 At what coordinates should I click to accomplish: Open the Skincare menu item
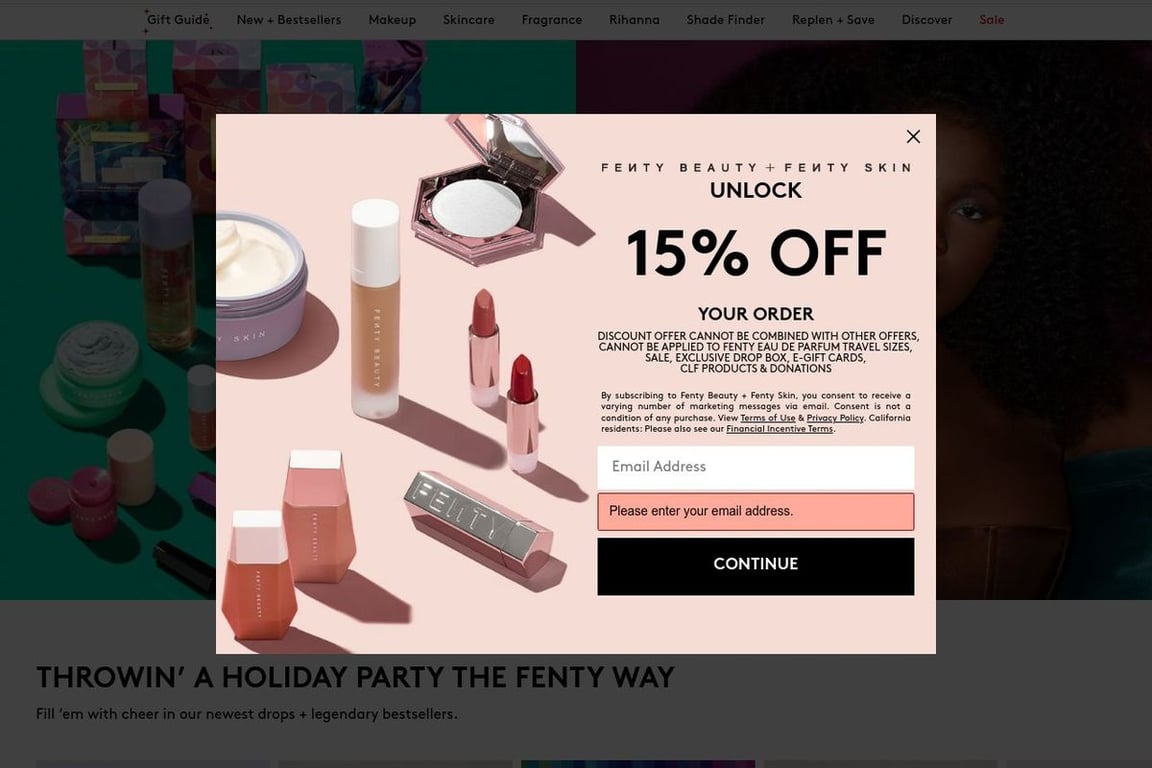(x=469, y=20)
